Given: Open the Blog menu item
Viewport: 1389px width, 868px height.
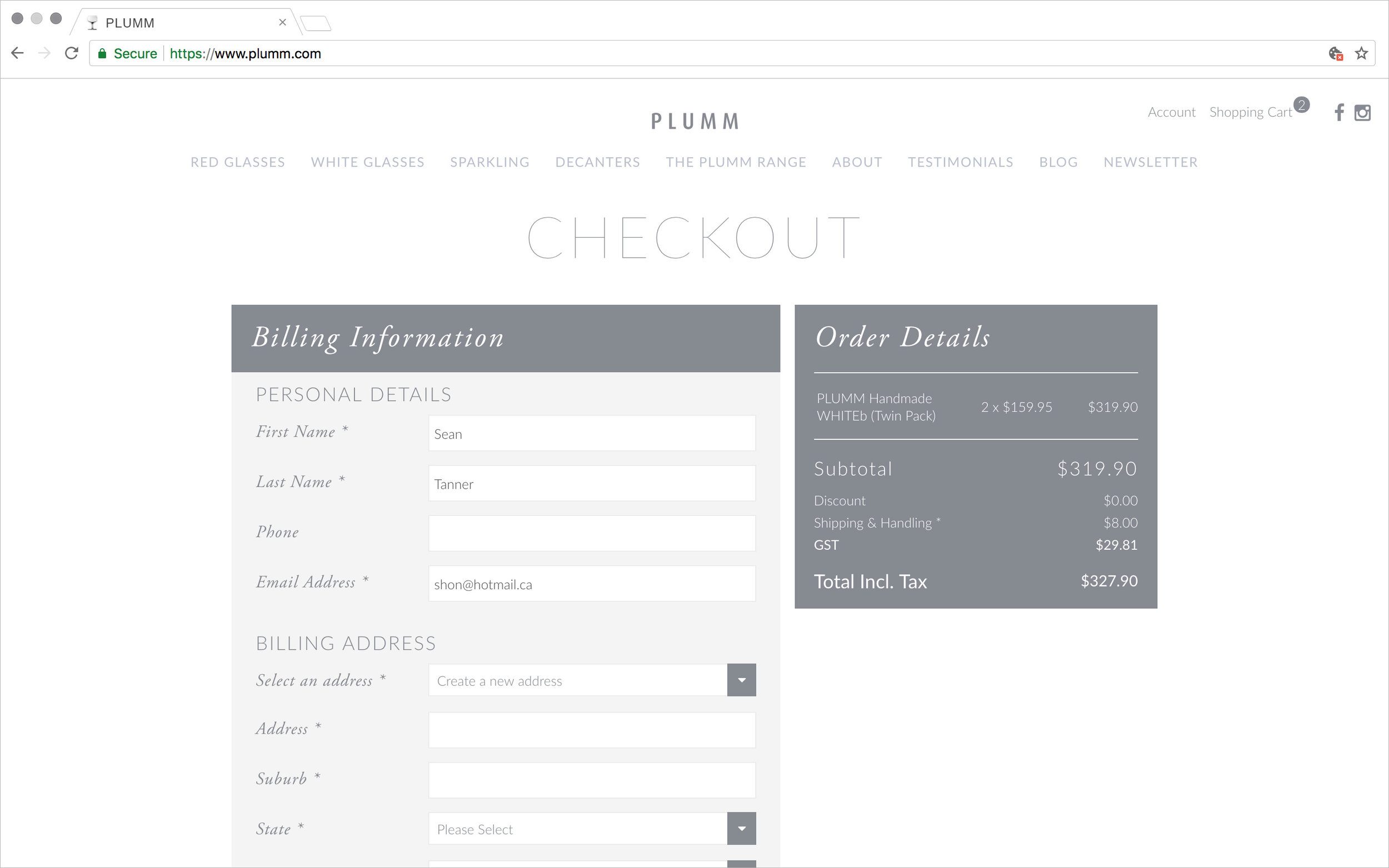Looking at the screenshot, I should [1058, 163].
